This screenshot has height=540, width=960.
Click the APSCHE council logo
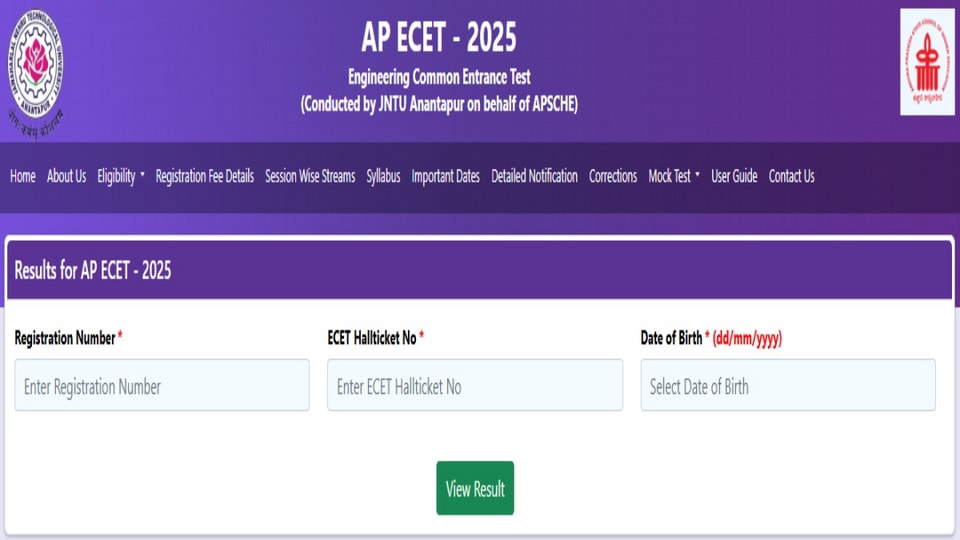pos(927,62)
